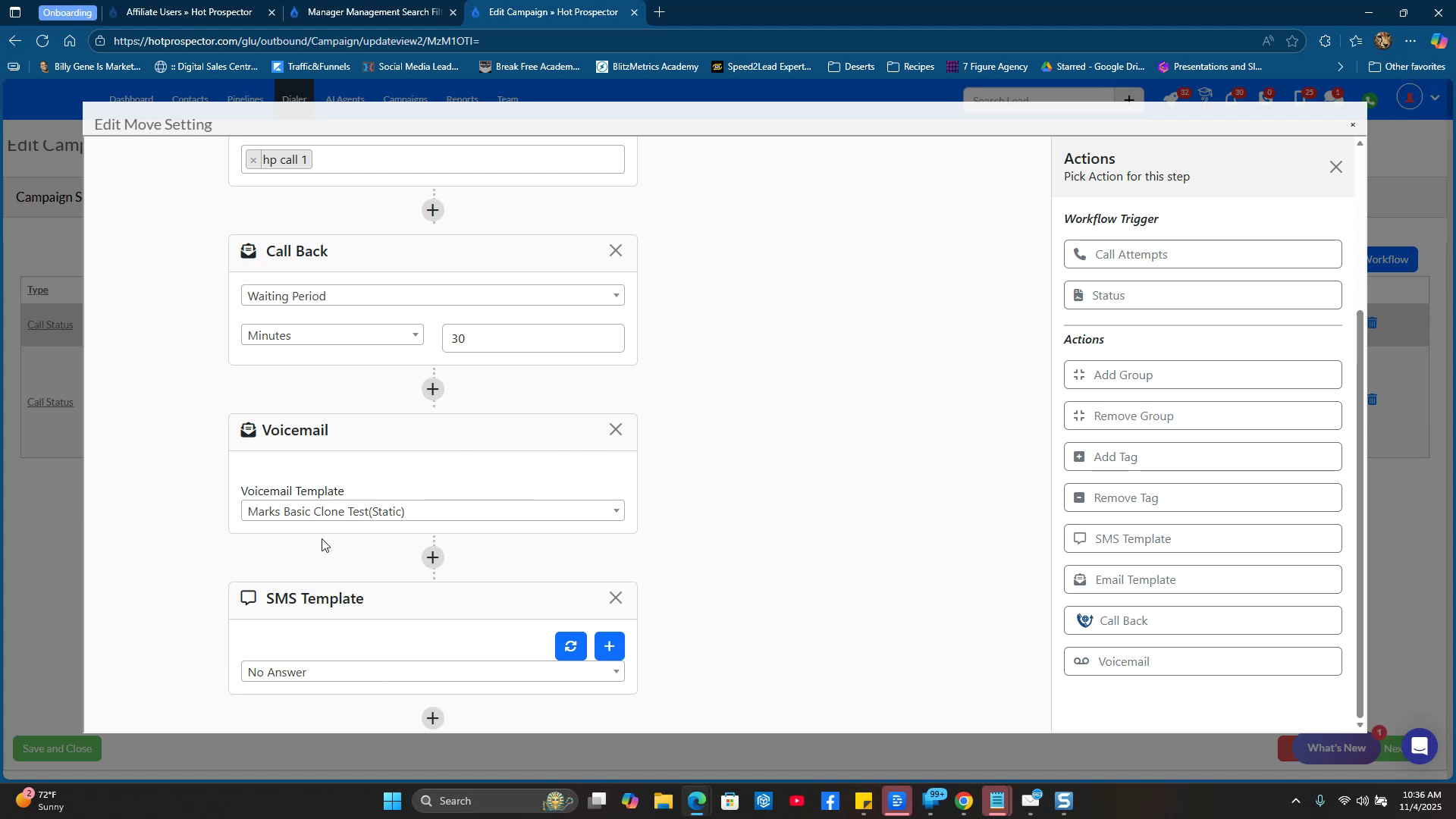The height and width of the screenshot is (819, 1456).
Task: Remove the Voicemail step with its X
Action: coord(616,430)
